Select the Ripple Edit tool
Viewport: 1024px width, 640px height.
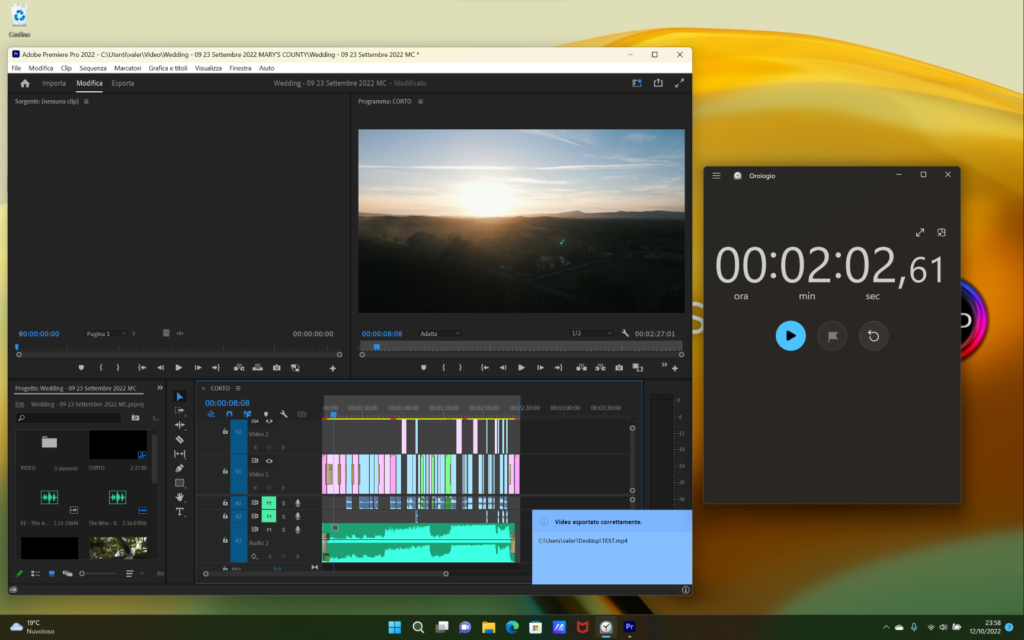180,425
